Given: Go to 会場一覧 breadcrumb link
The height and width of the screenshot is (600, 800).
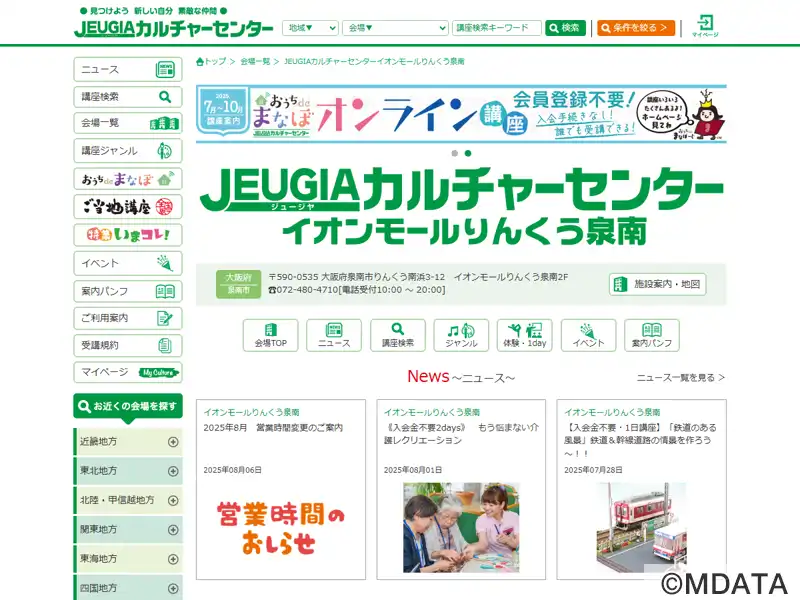Looking at the screenshot, I should pos(255,61).
